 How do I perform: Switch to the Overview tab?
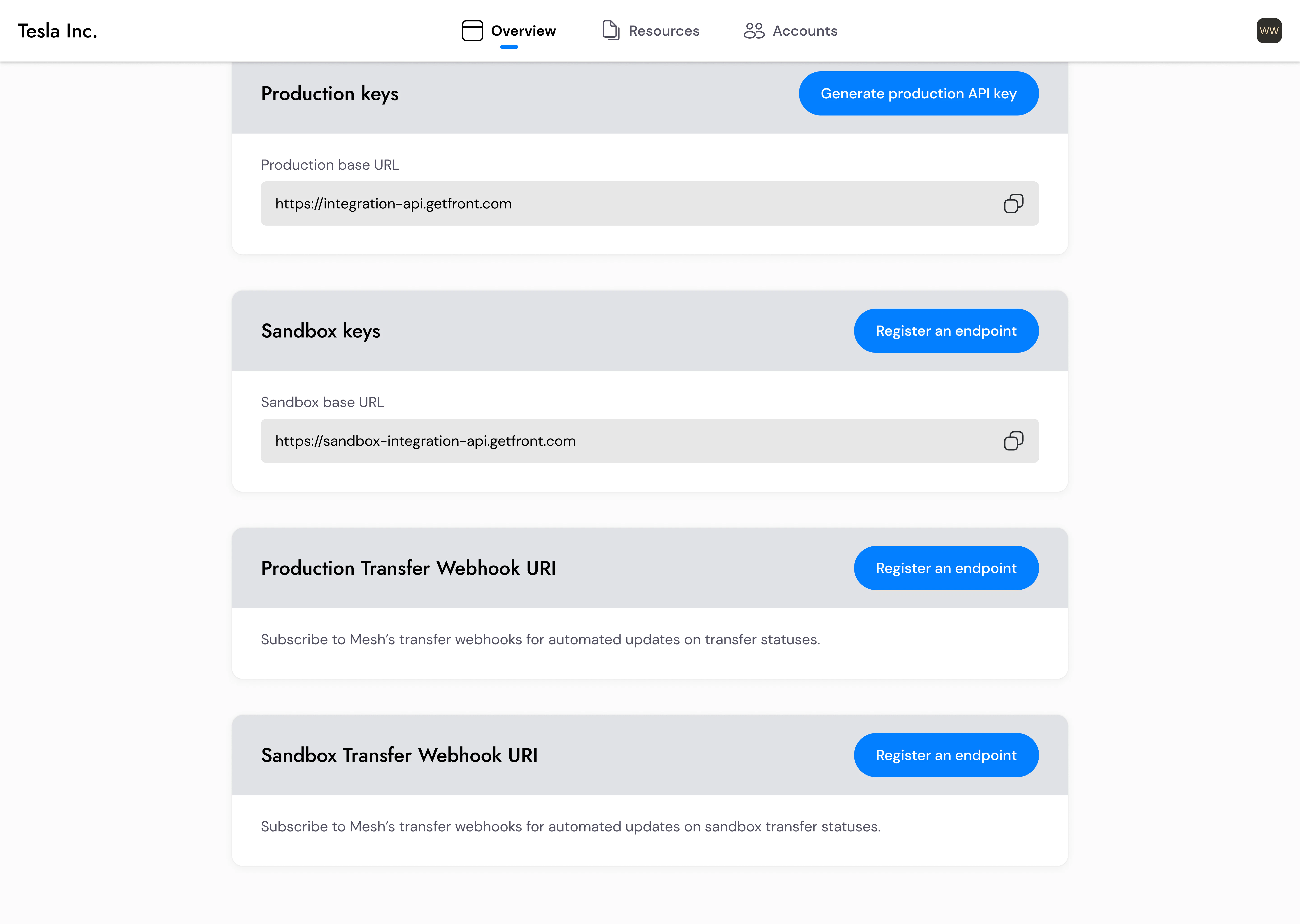point(523,30)
